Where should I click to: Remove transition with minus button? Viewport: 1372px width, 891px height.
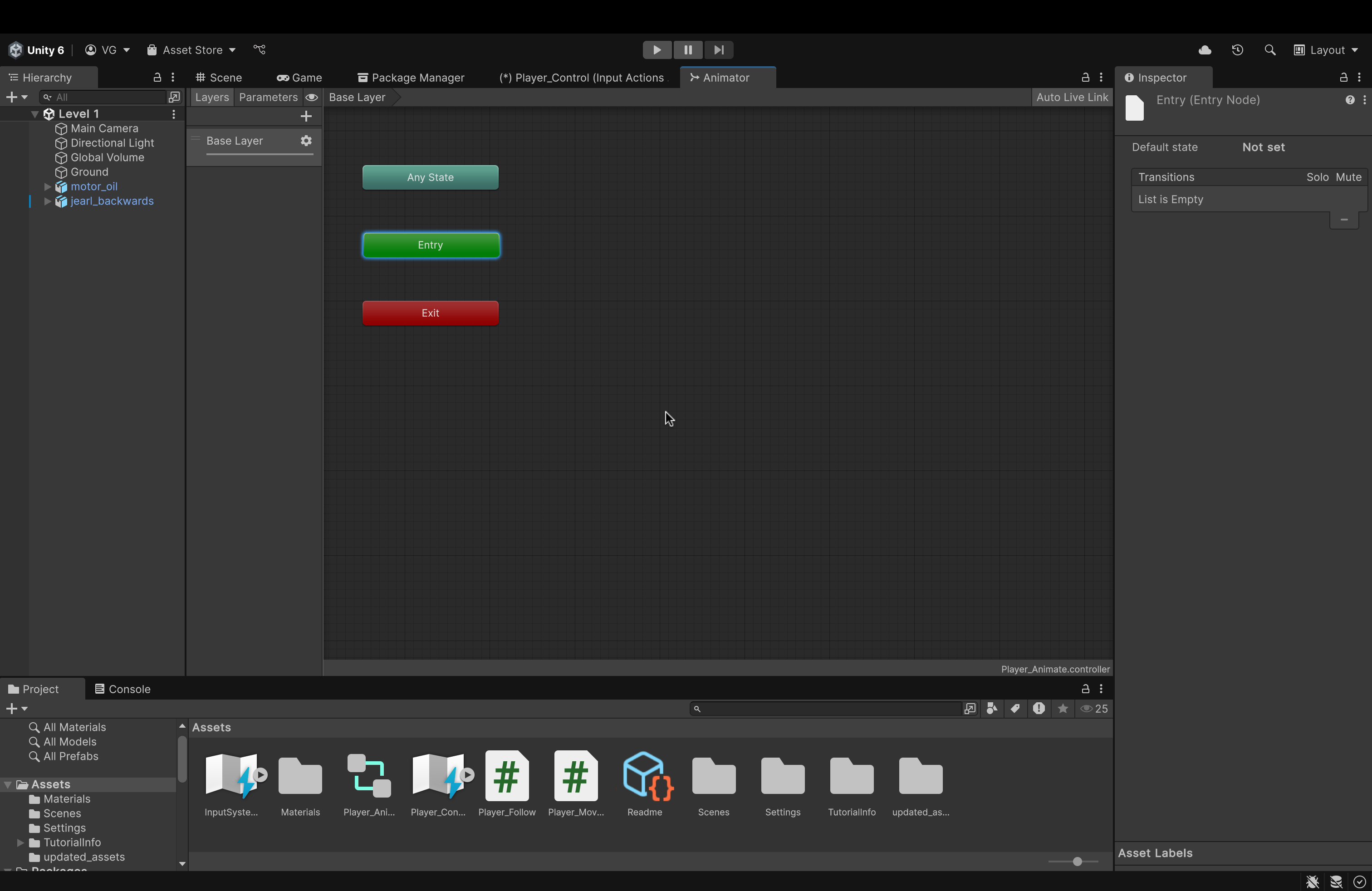[x=1344, y=220]
